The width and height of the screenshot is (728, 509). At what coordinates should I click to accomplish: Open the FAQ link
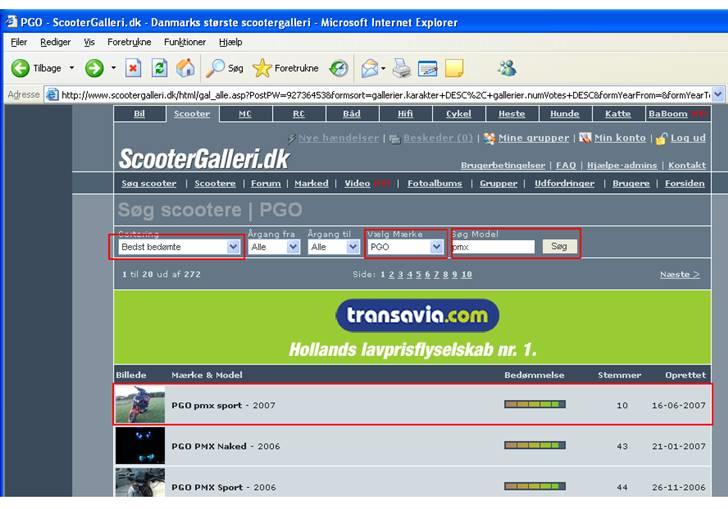tap(566, 165)
